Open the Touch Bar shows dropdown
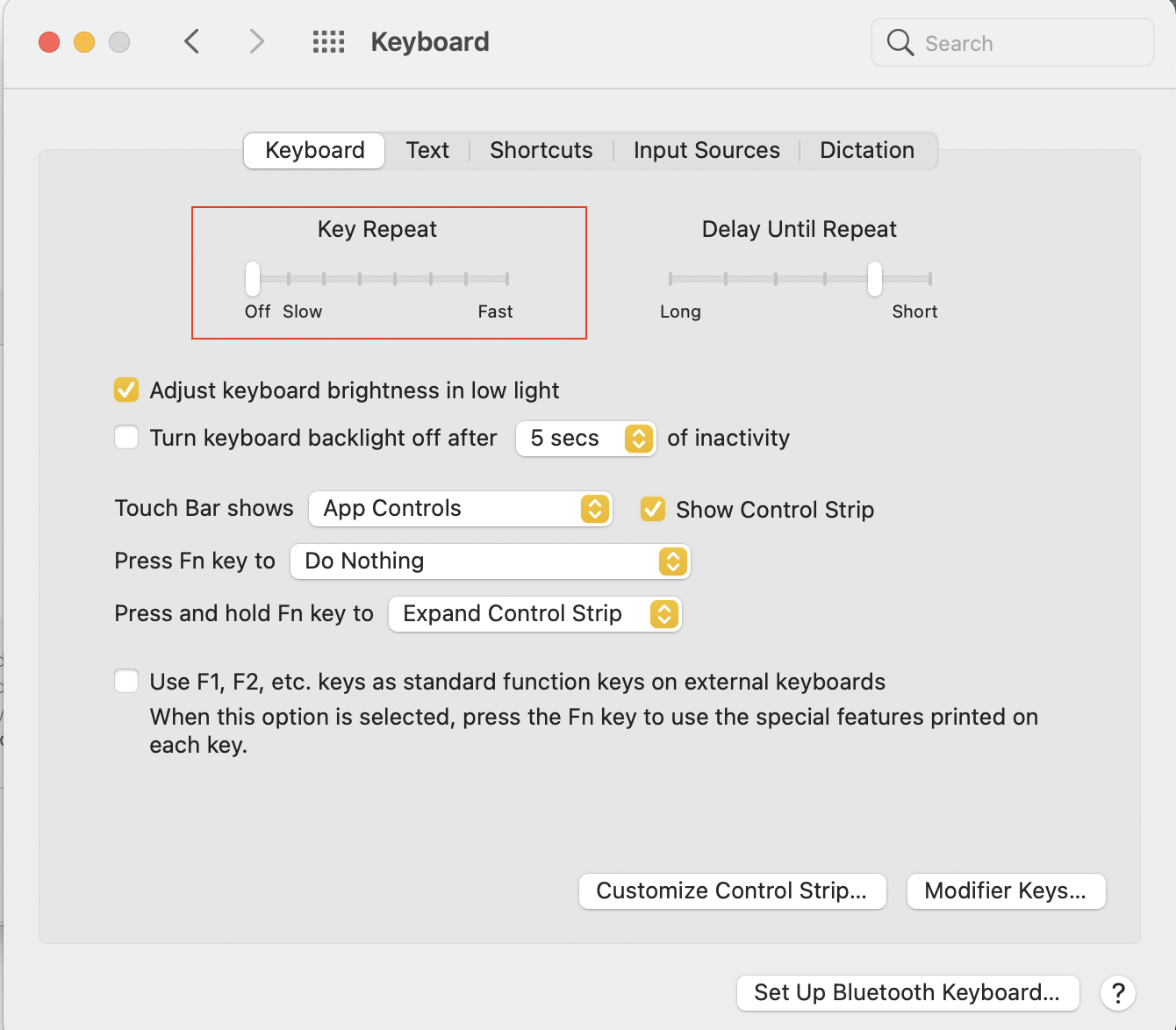 pos(460,509)
